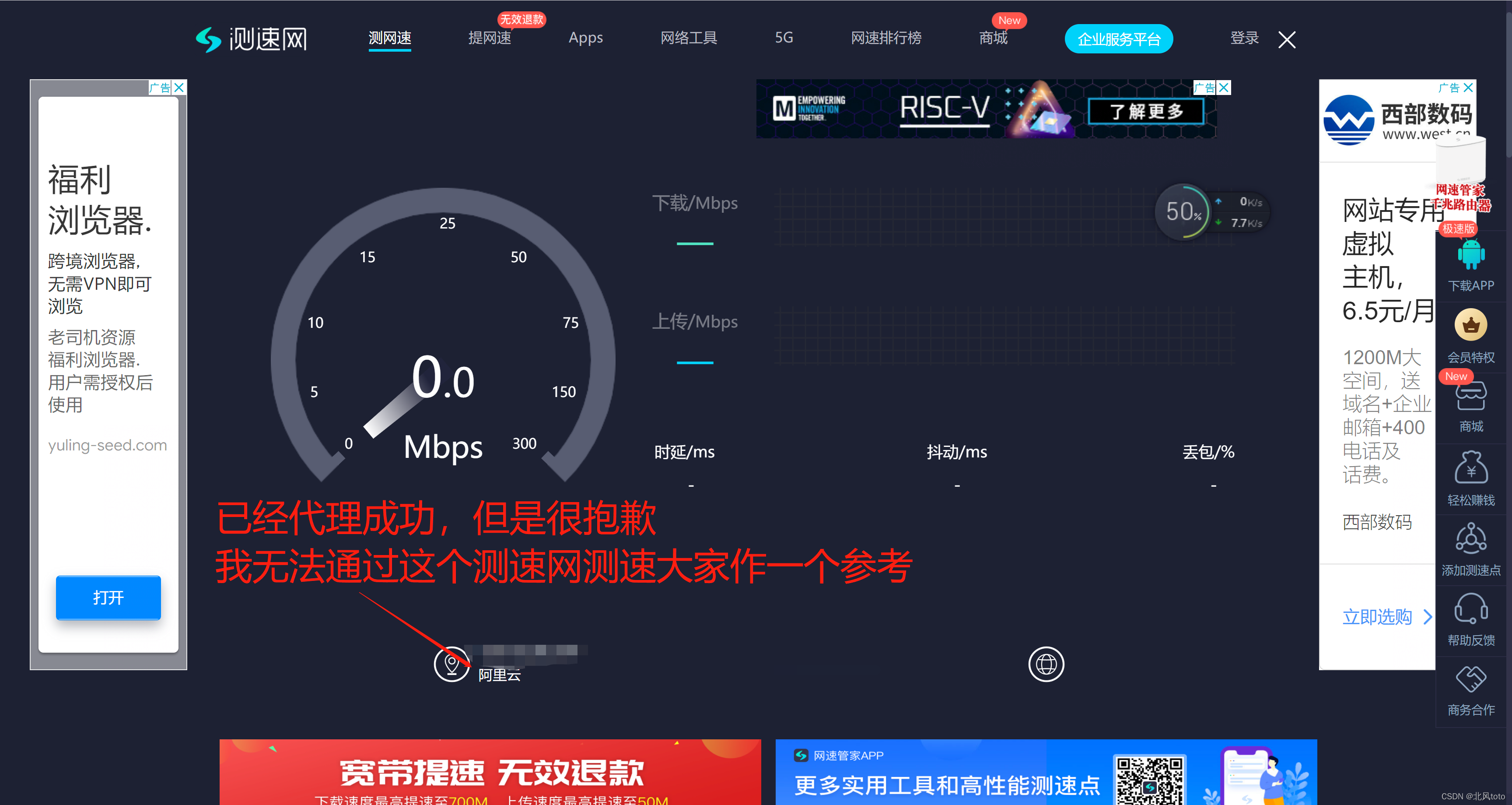1512x805 pixels.
Task: Click the 测速网 logo icon
Action: 210,39
